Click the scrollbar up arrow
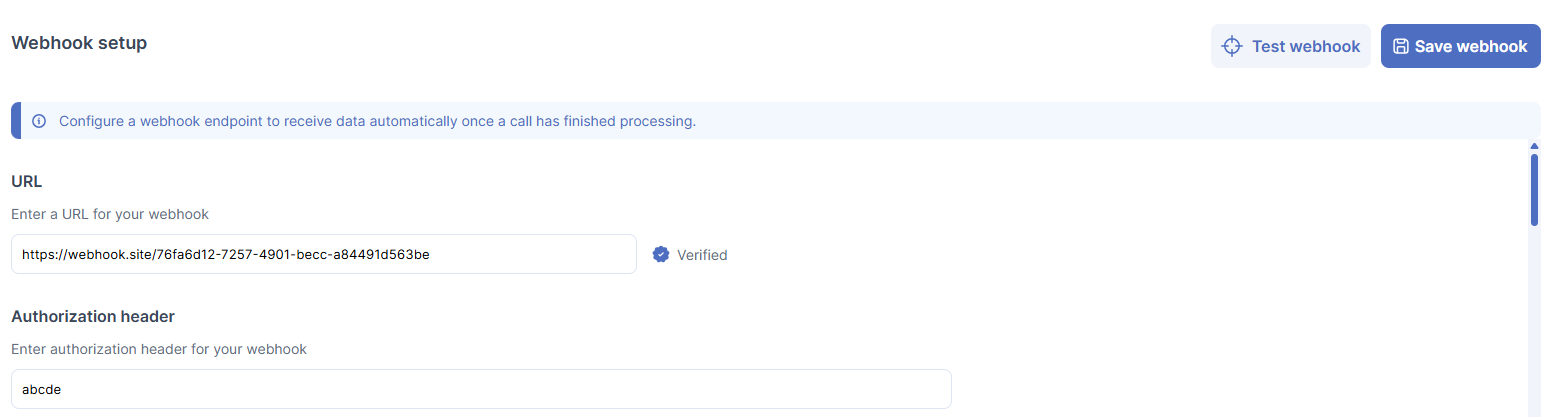The width and height of the screenshot is (1553, 417). tap(1534, 146)
